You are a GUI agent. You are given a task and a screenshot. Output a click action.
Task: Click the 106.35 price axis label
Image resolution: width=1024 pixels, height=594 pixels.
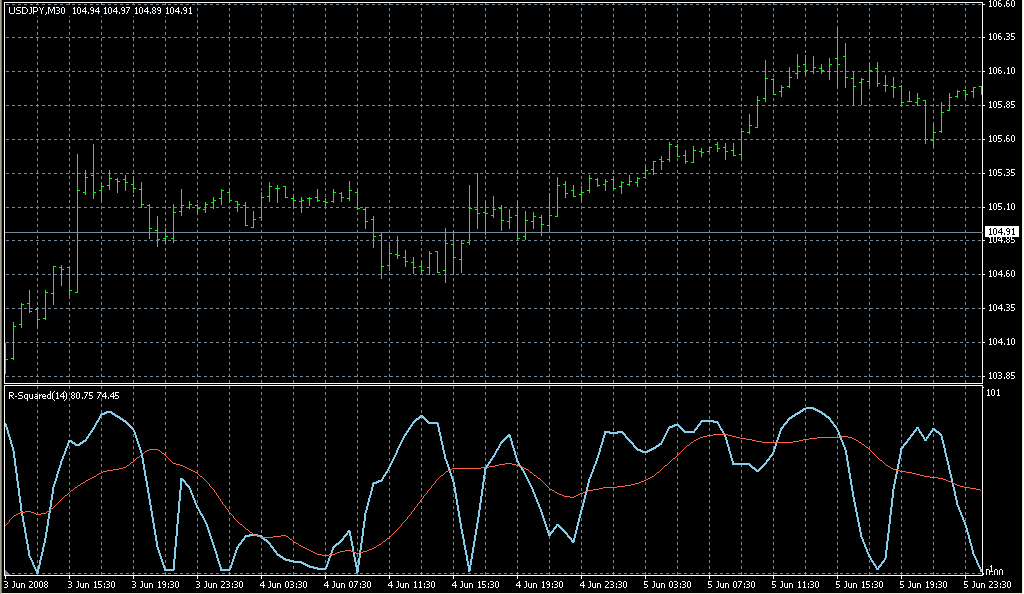pyautogui.click(x=1001, y=37)
